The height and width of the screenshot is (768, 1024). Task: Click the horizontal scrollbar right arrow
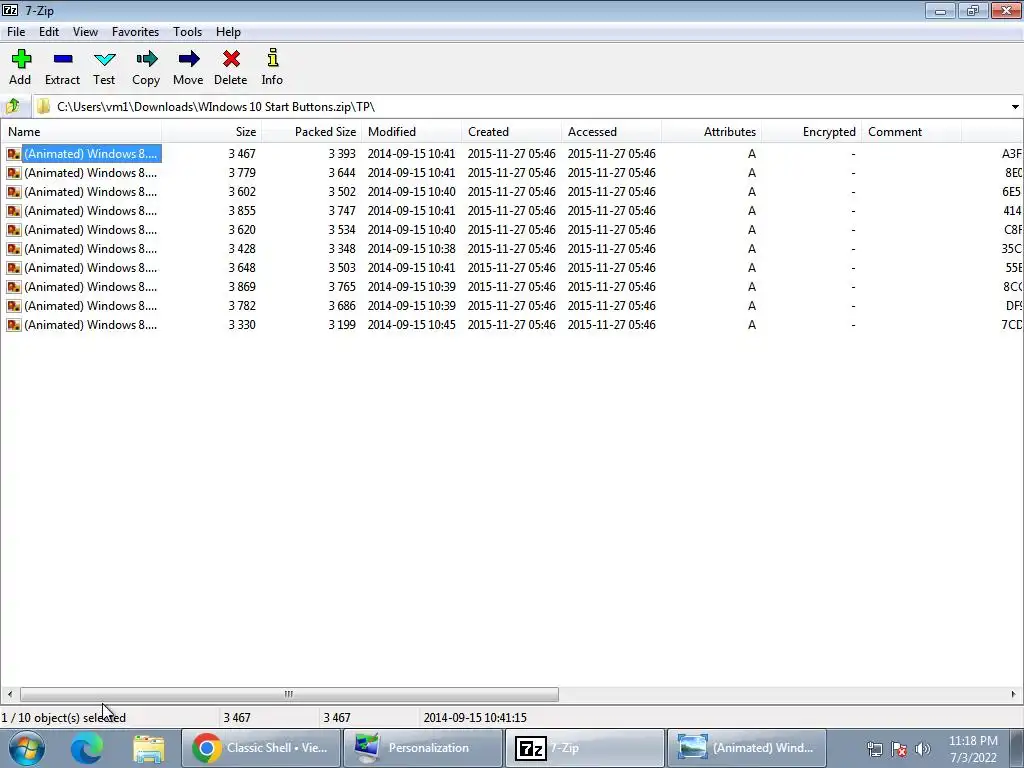click(x=1014, y=694)
